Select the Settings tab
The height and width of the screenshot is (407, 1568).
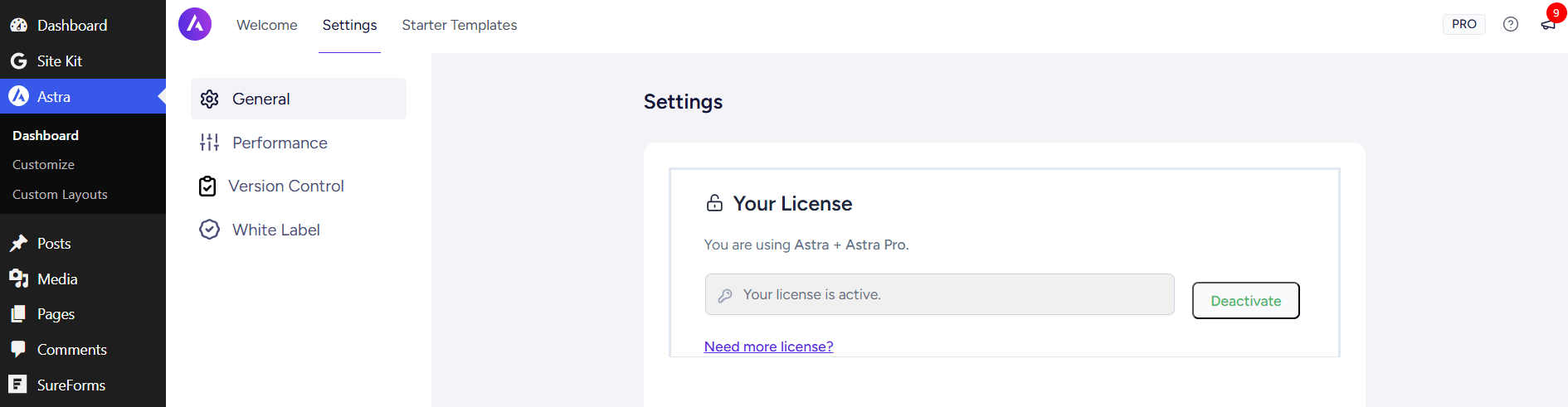[349, 25]
